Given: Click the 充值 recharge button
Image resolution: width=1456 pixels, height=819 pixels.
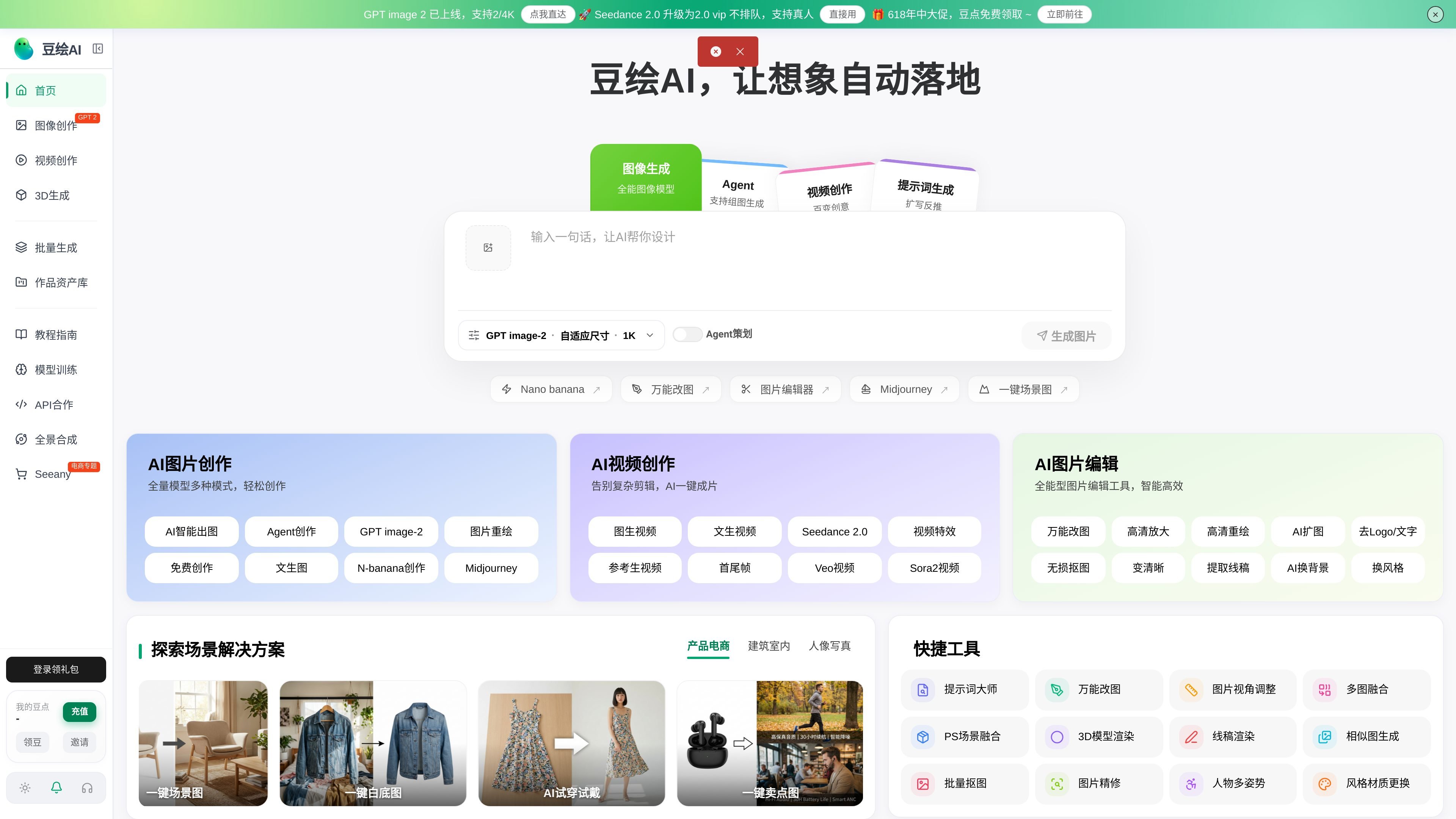Looking at the screenshot, I should [80, 712].
